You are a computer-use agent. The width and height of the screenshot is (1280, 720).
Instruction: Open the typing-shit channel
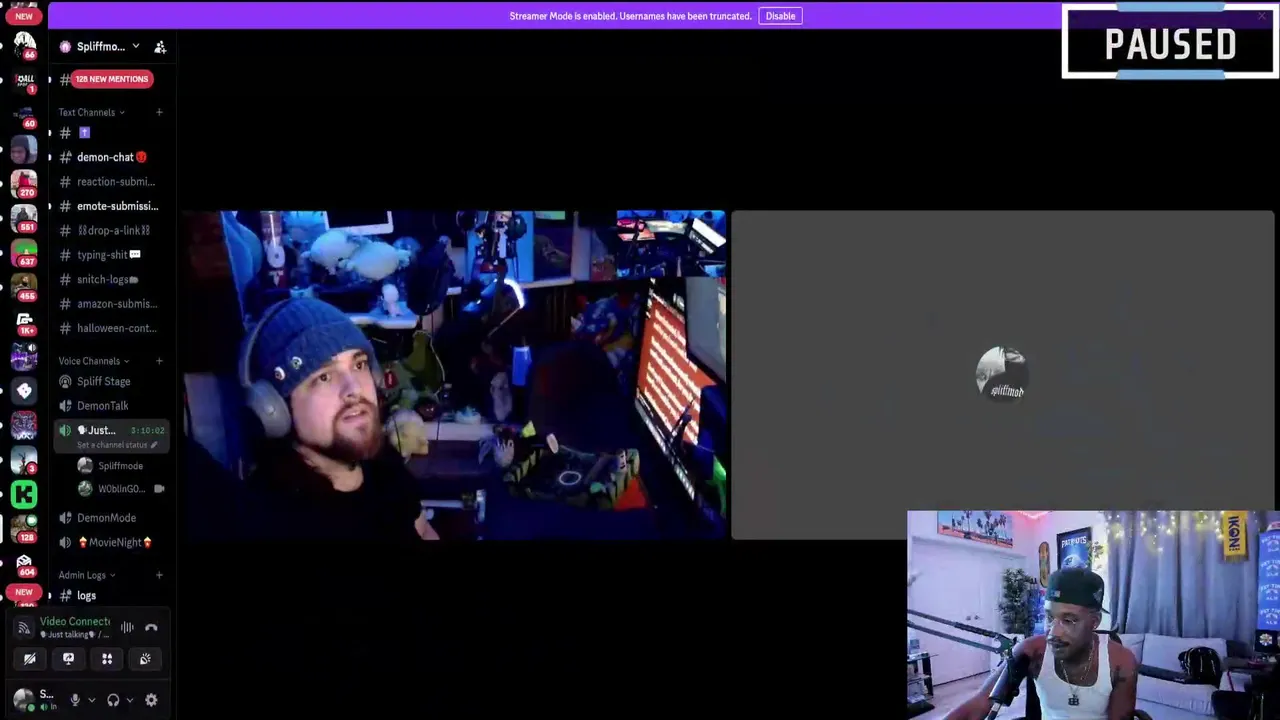pos(111,255)
